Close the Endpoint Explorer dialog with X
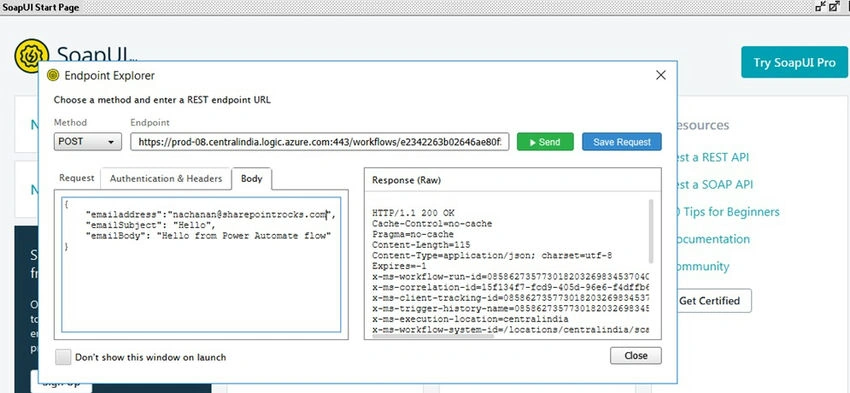 [x=660, y=75]
